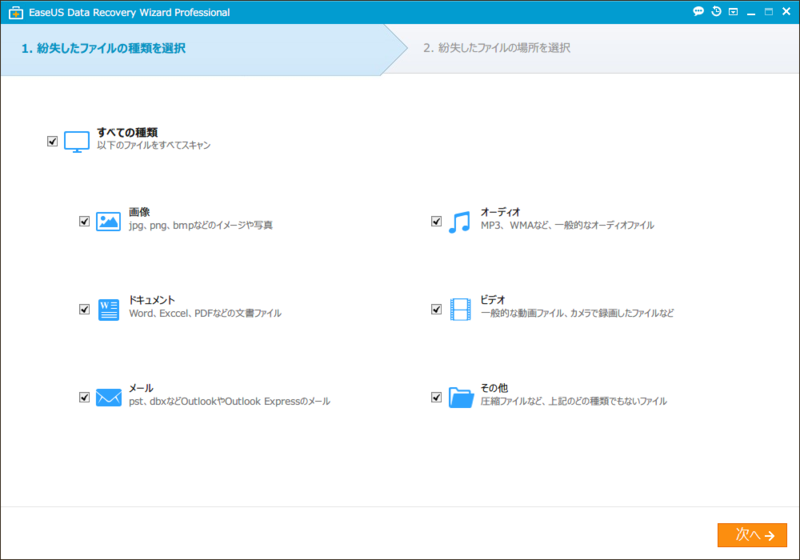
Task: Toggle the ビデオ checkbox
Action: [x=436, y=310]
